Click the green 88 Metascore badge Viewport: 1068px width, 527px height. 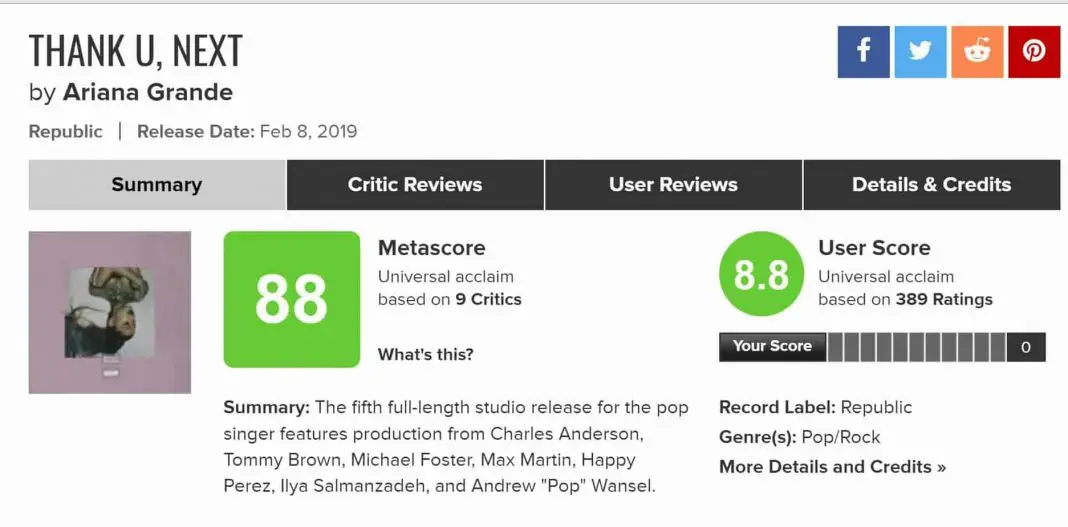point(291,298)
